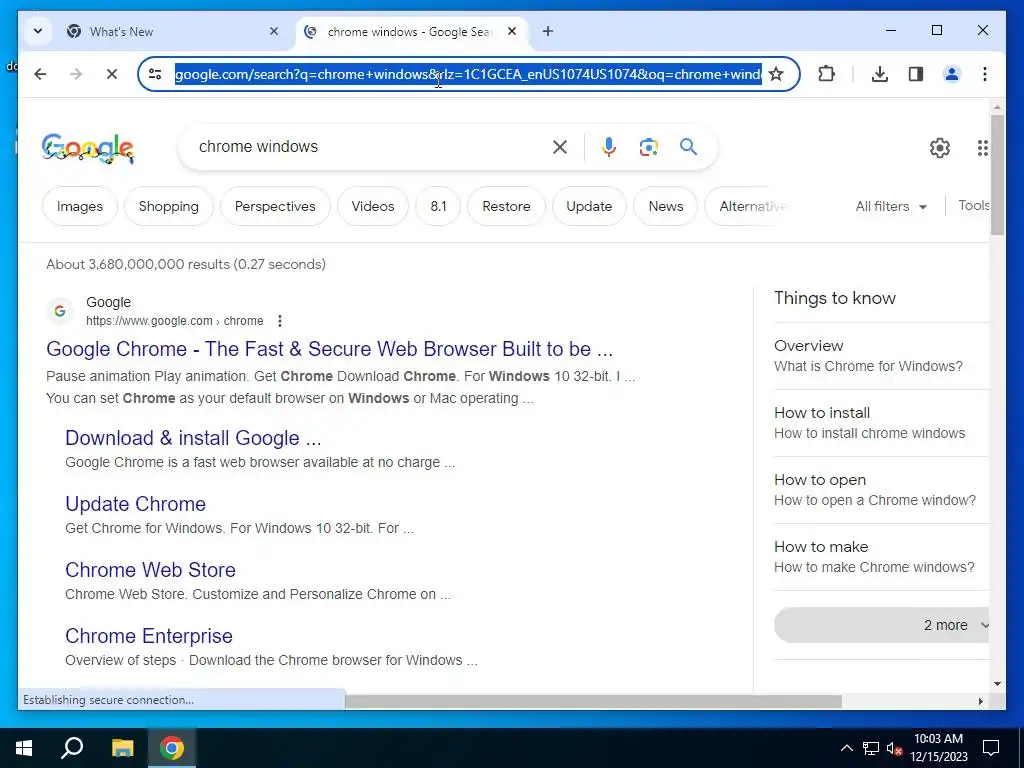The image size is (1024, 768).
Task: Click the URL in the address bar
Action: point(468,74)
